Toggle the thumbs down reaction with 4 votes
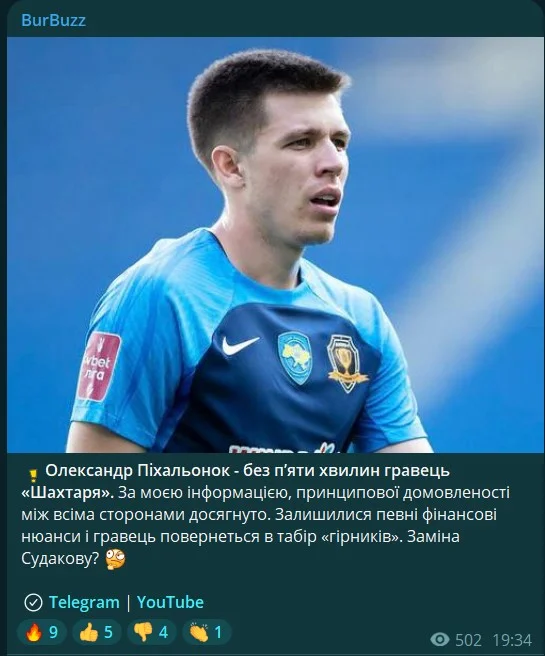Screen dimensions: 545x656 pyautogui.click(x=151, y=632)
